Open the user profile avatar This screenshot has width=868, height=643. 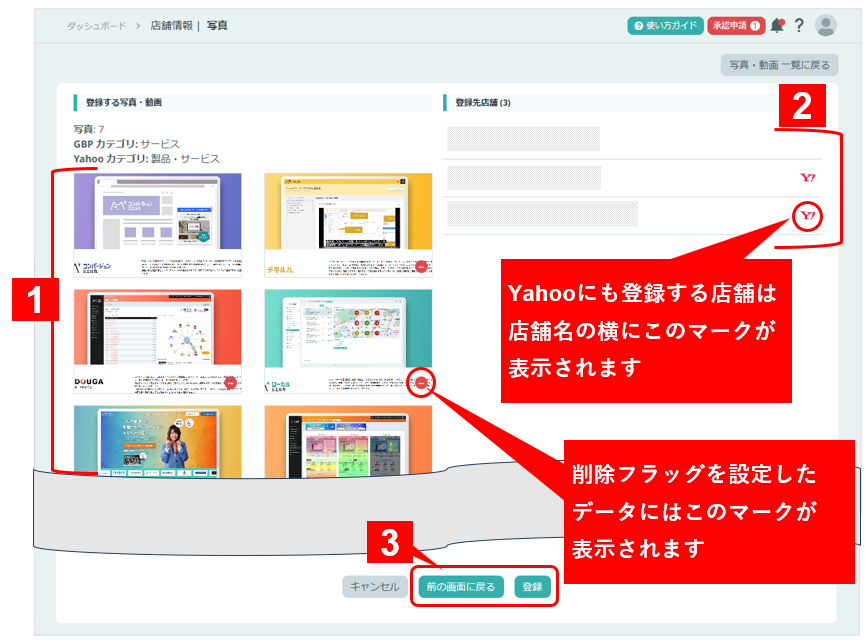(x=826, y=26)
